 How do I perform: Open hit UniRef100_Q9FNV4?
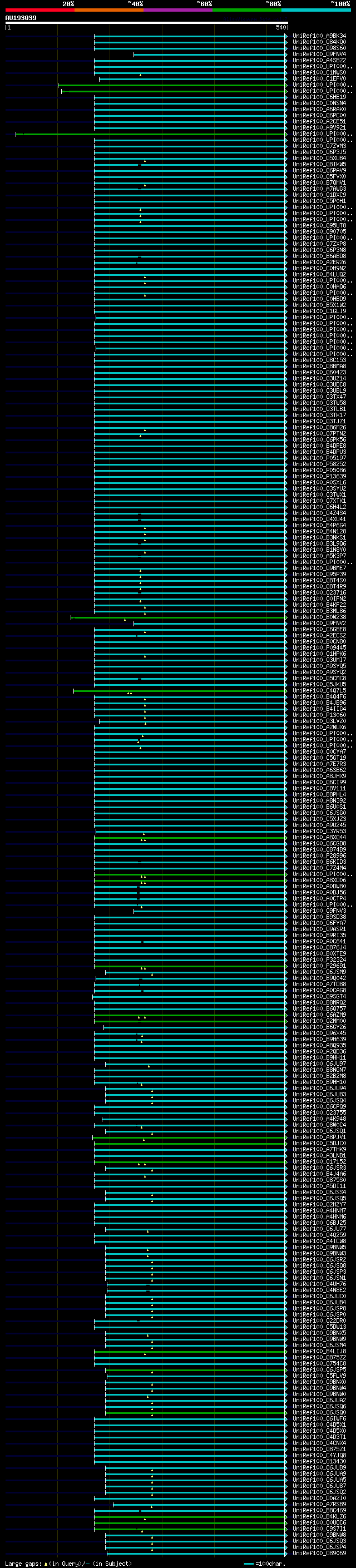point(319,54)
